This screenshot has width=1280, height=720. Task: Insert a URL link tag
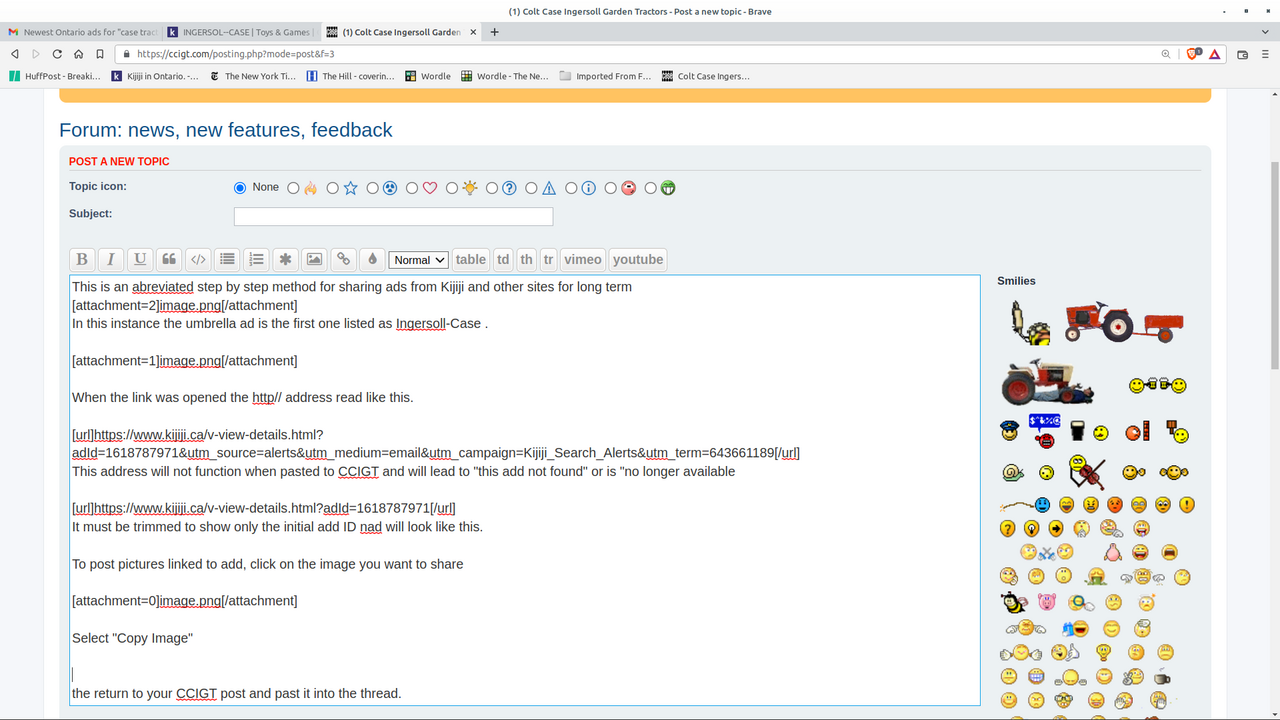(343, 259)
